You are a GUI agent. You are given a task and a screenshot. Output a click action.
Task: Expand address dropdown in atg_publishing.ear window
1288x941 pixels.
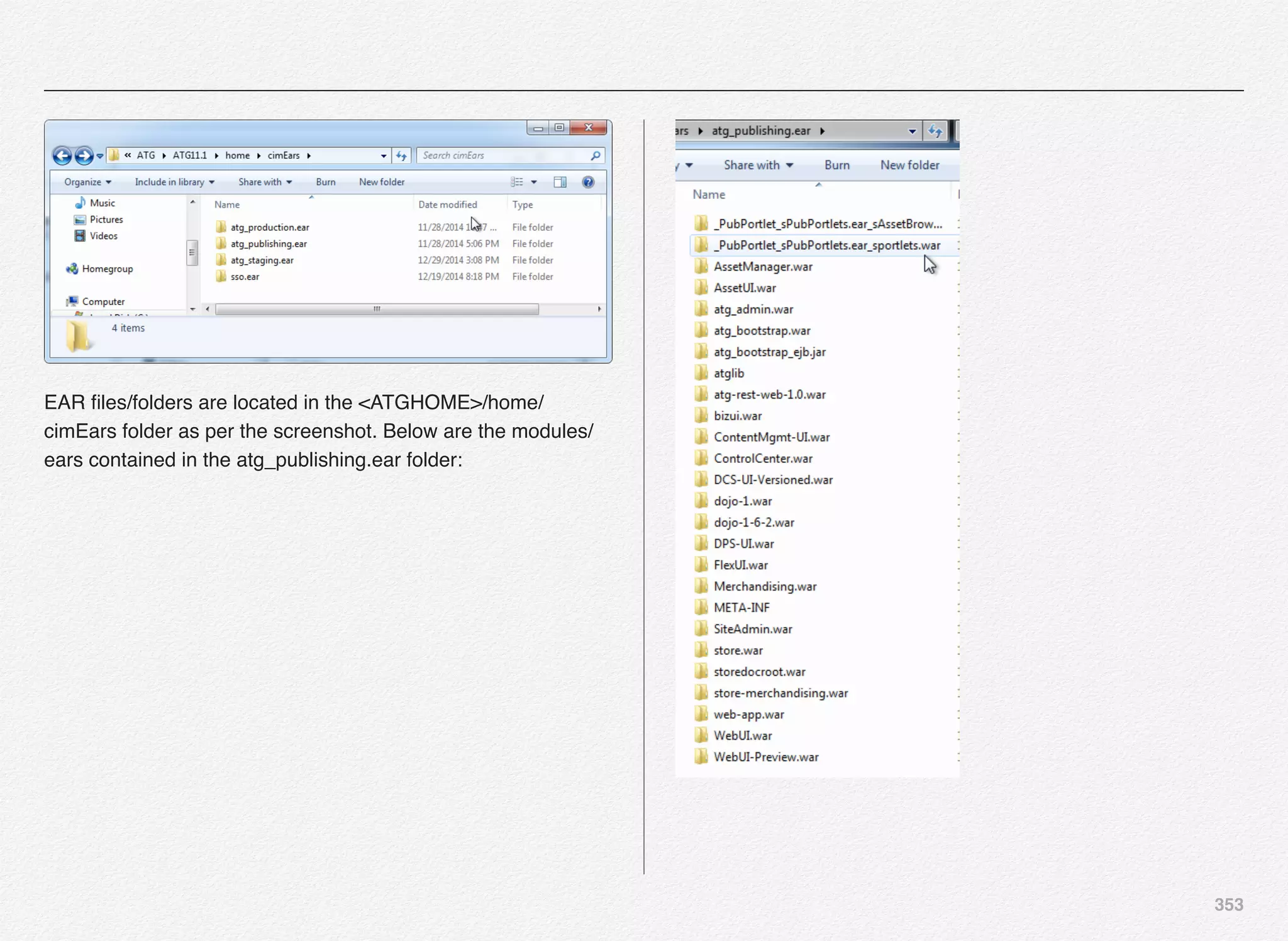click(912, 131)
